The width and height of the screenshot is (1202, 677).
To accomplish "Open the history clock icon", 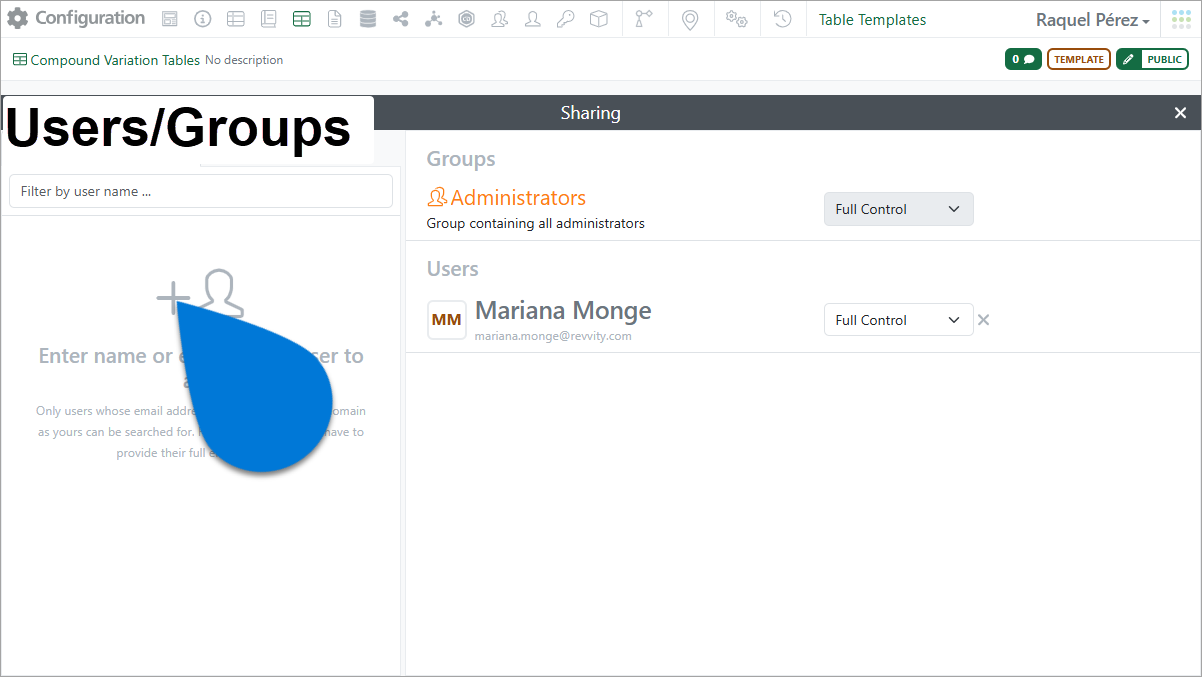I will coord(783,19).
